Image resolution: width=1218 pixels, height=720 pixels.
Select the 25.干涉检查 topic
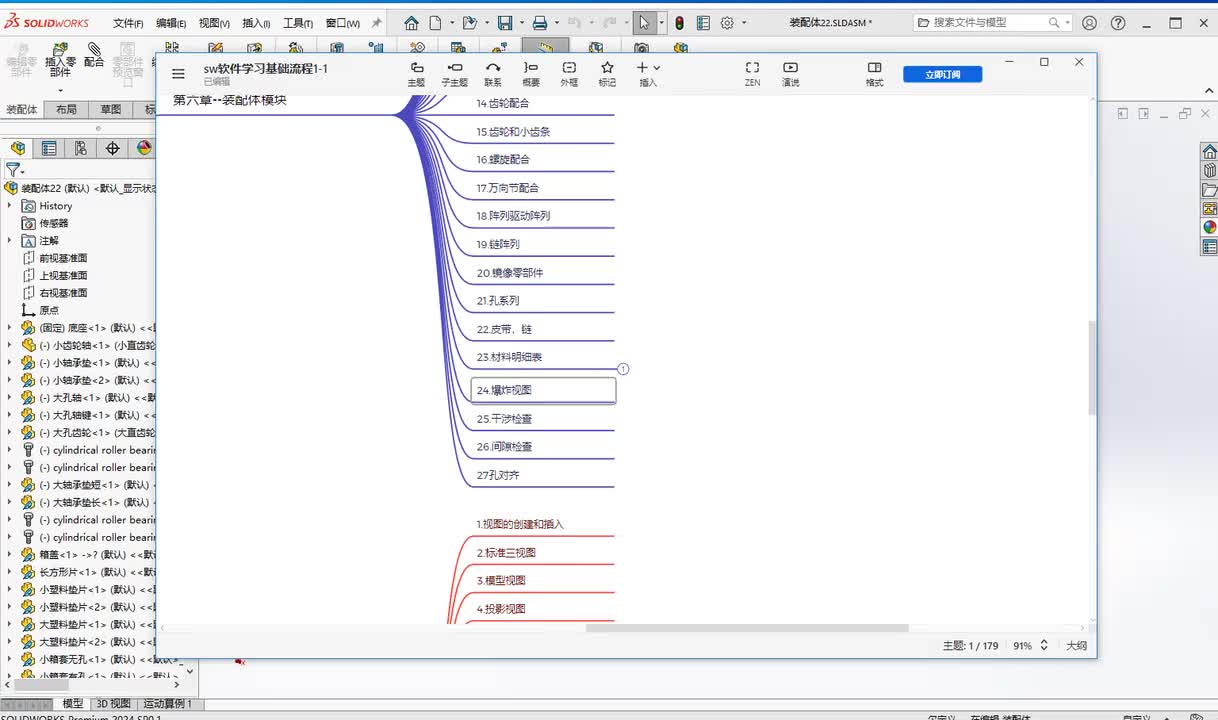click(505, 419)
